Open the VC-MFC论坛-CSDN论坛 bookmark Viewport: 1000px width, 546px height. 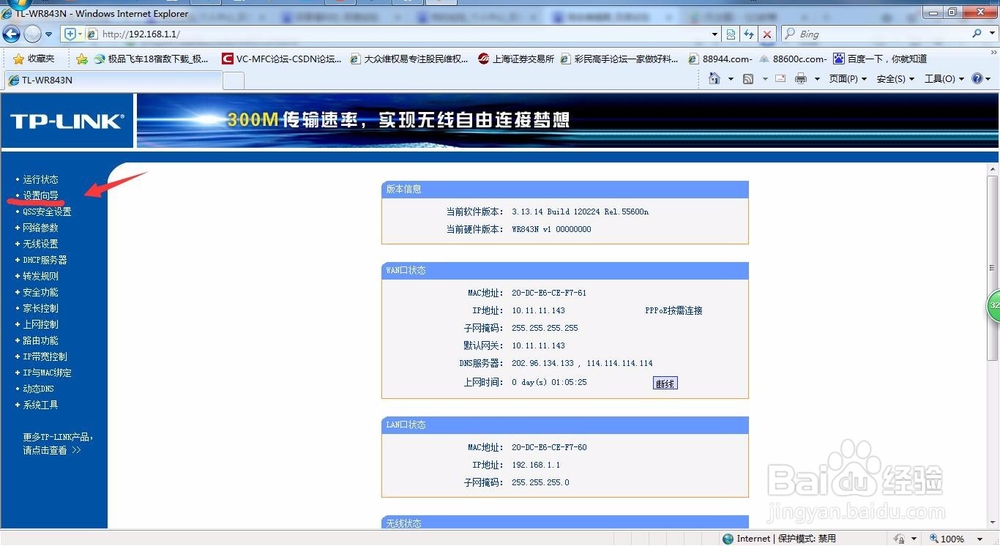click(x=281, y=59)
